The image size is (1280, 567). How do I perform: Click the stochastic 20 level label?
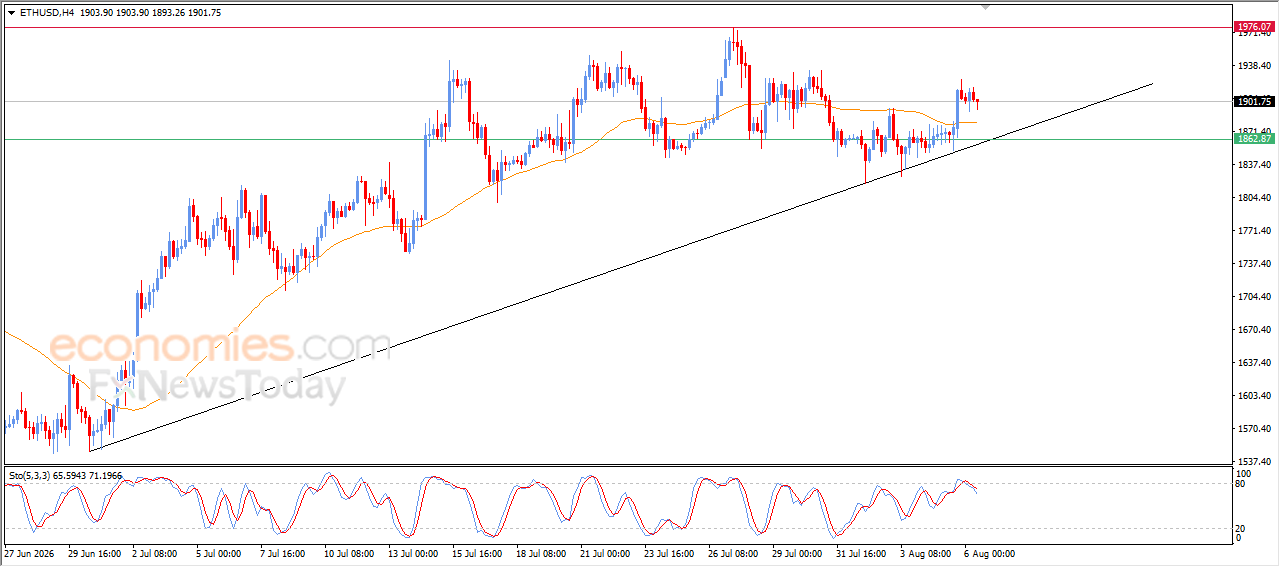point(1242,527)
